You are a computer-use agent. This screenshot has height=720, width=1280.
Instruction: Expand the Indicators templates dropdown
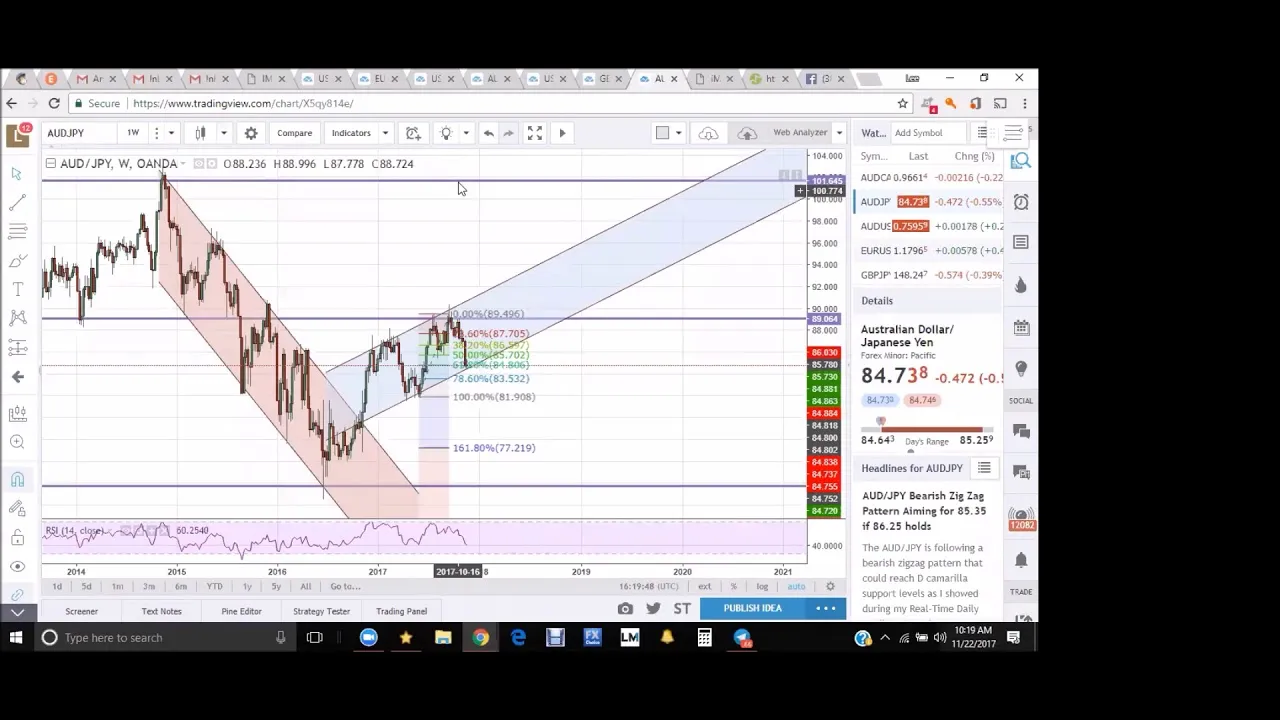[x=385, y=133]
